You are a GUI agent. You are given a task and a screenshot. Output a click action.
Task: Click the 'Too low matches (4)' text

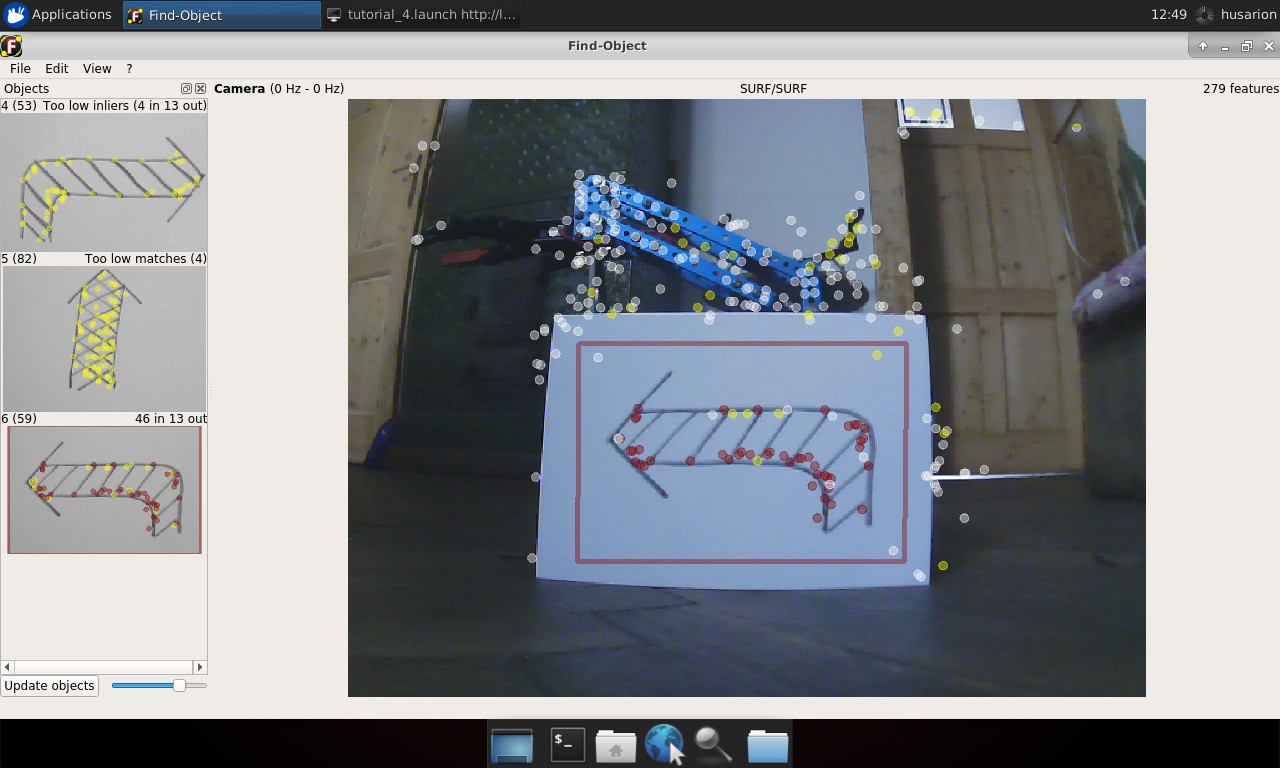[x=146, y=259]
